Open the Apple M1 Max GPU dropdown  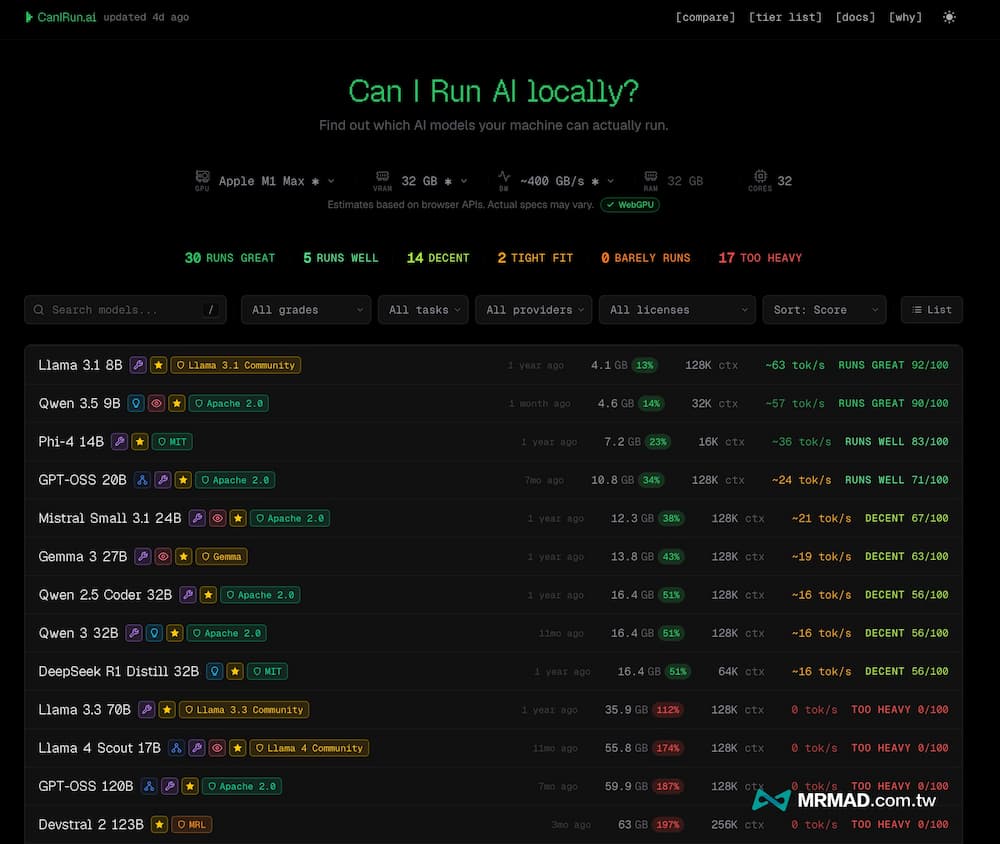click(x=275, y=181)
